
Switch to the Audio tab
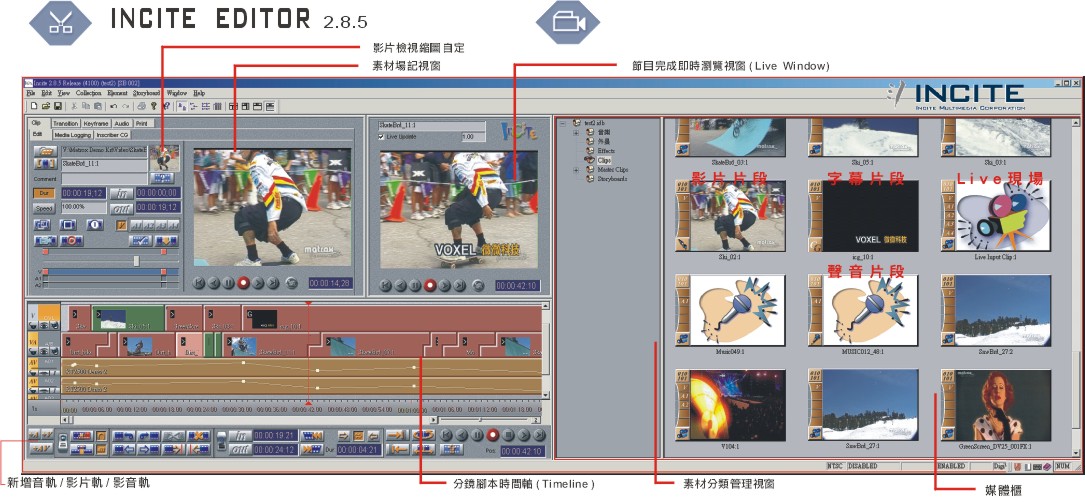122,123
